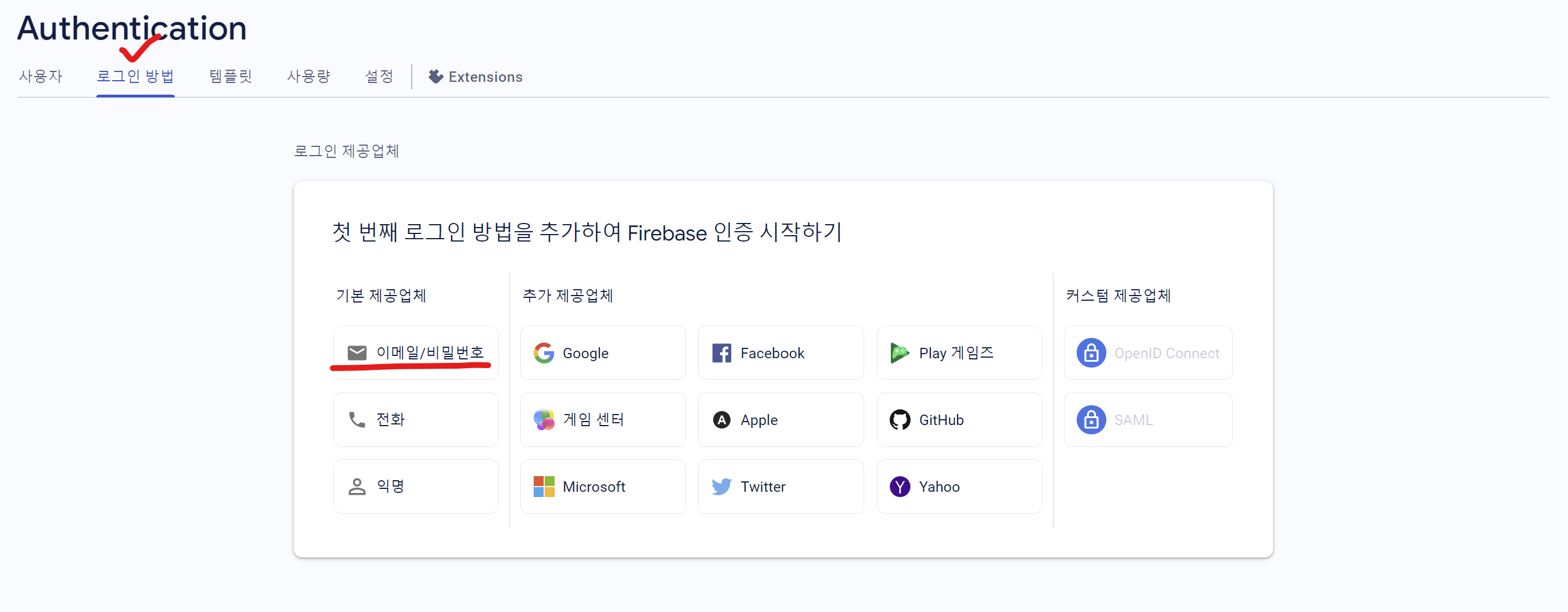This screenshot has width=1568, height=612.
Task: Click the 로그인 제공업체 section label
Action: point(346,151)
